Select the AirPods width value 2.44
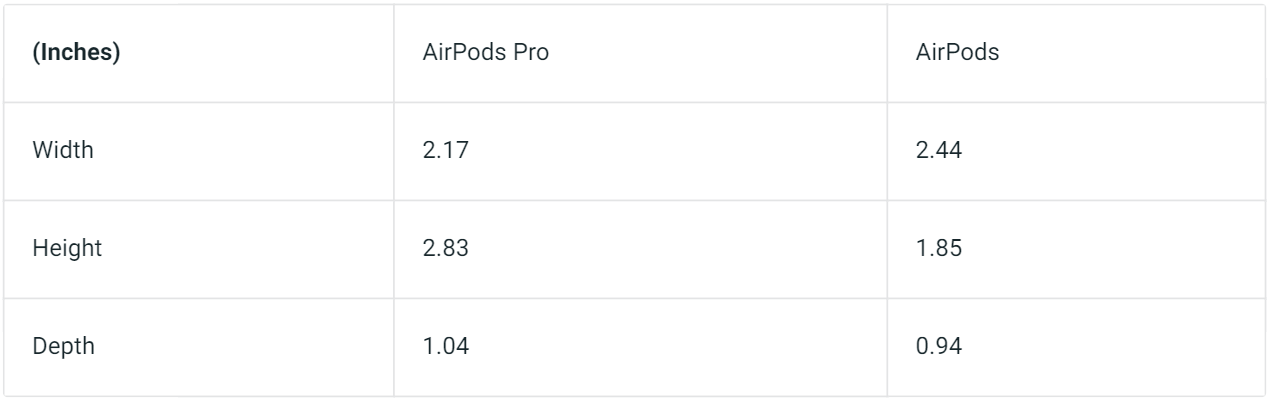The width and height of the screenshot is (1270, 401). click(x=937, y=152)
